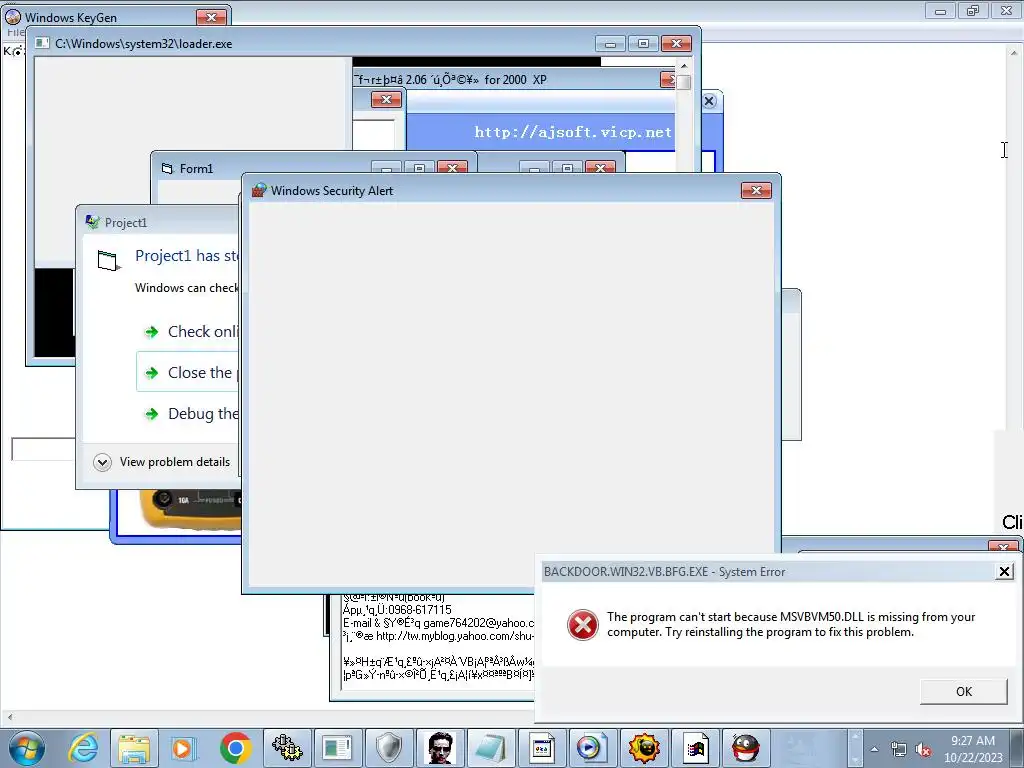
Task: Click the muted volume tray icon
Action: pos(923,749)
